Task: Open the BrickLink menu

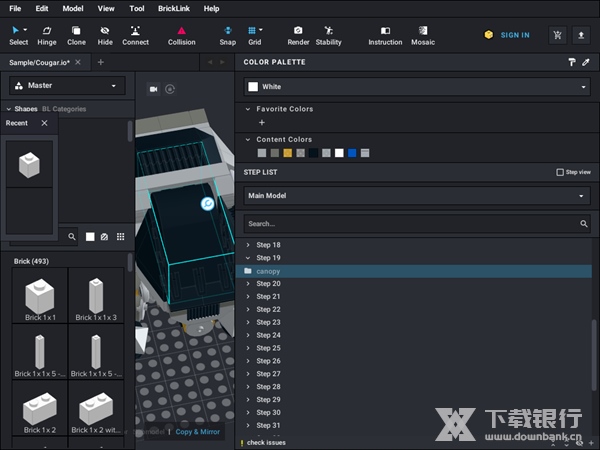Action: coord(174,8)
